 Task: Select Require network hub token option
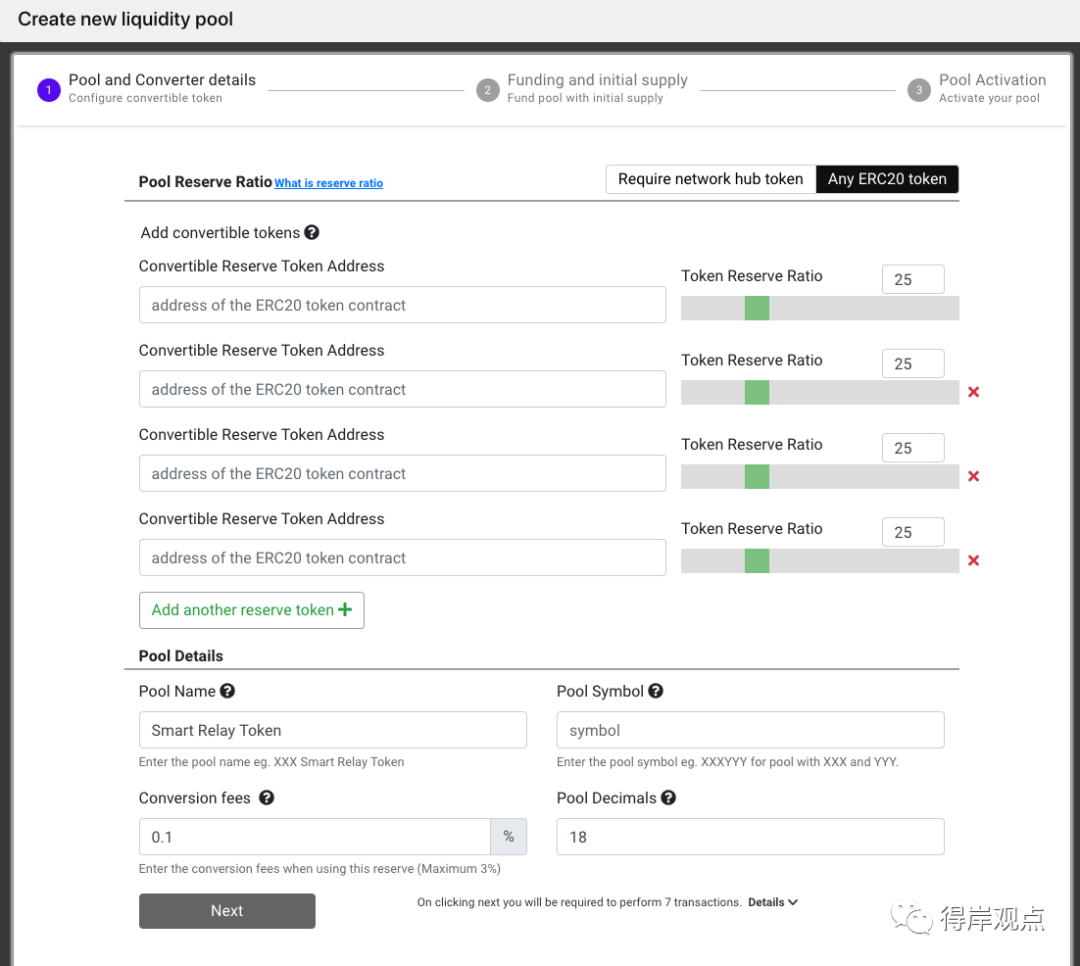point(711,179)
